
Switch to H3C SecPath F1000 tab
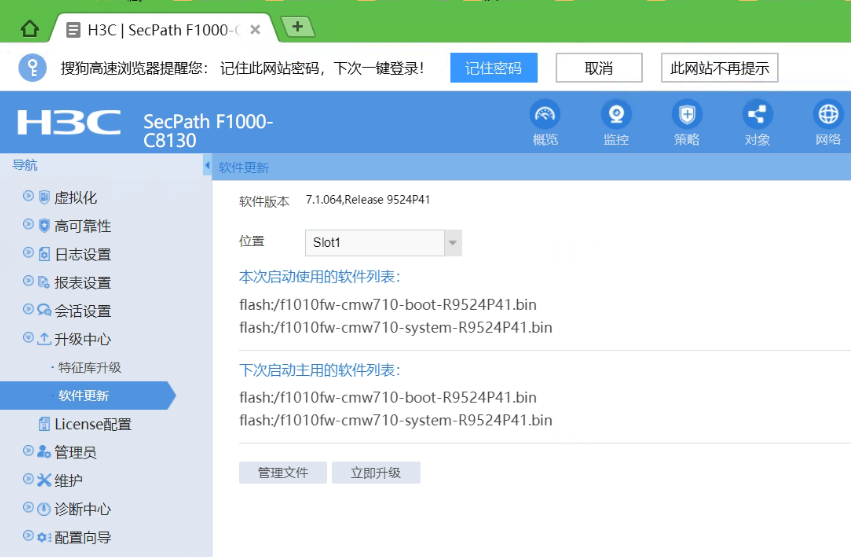coord(163,30)
